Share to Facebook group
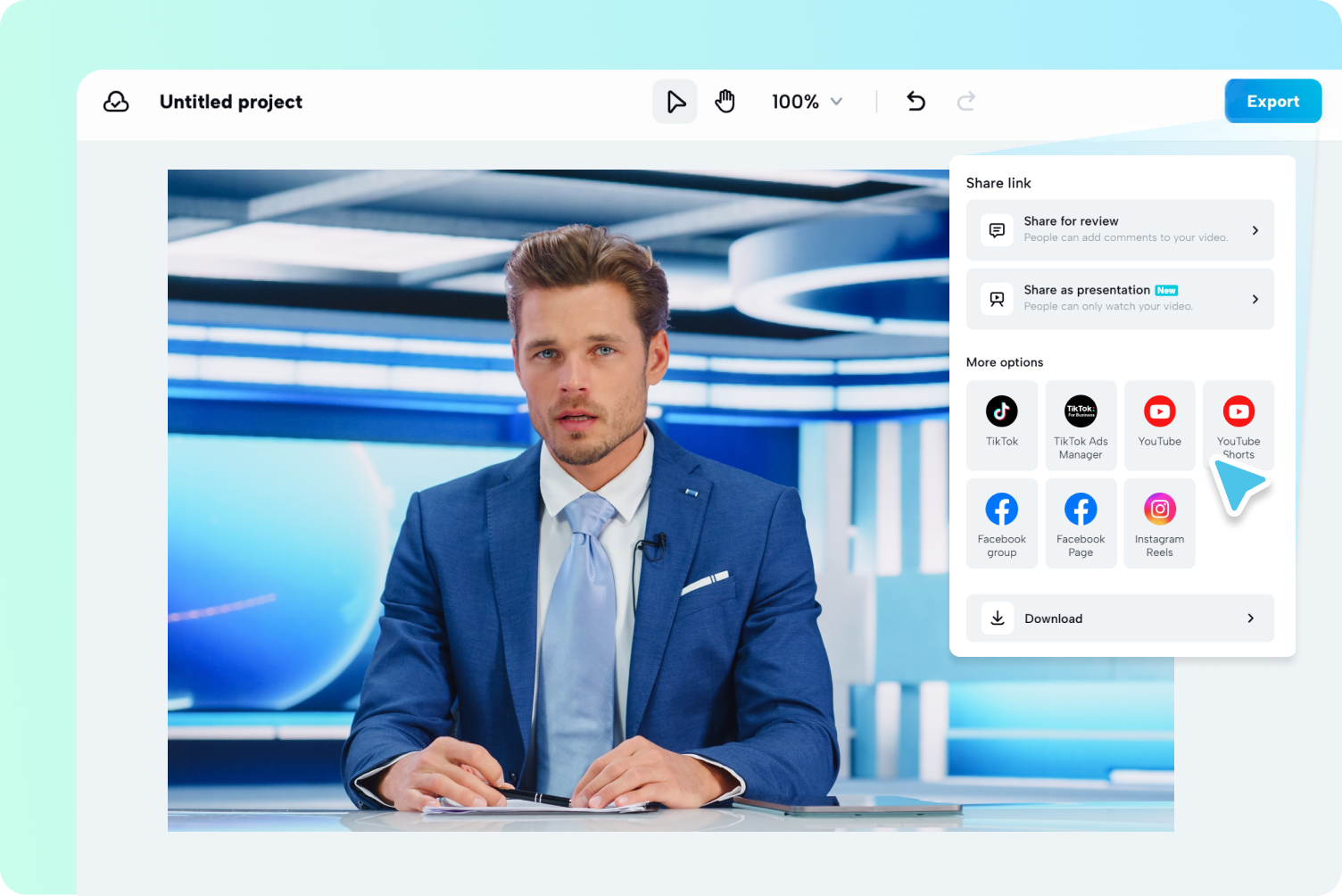1342x896 pixels. point(1002,523)
